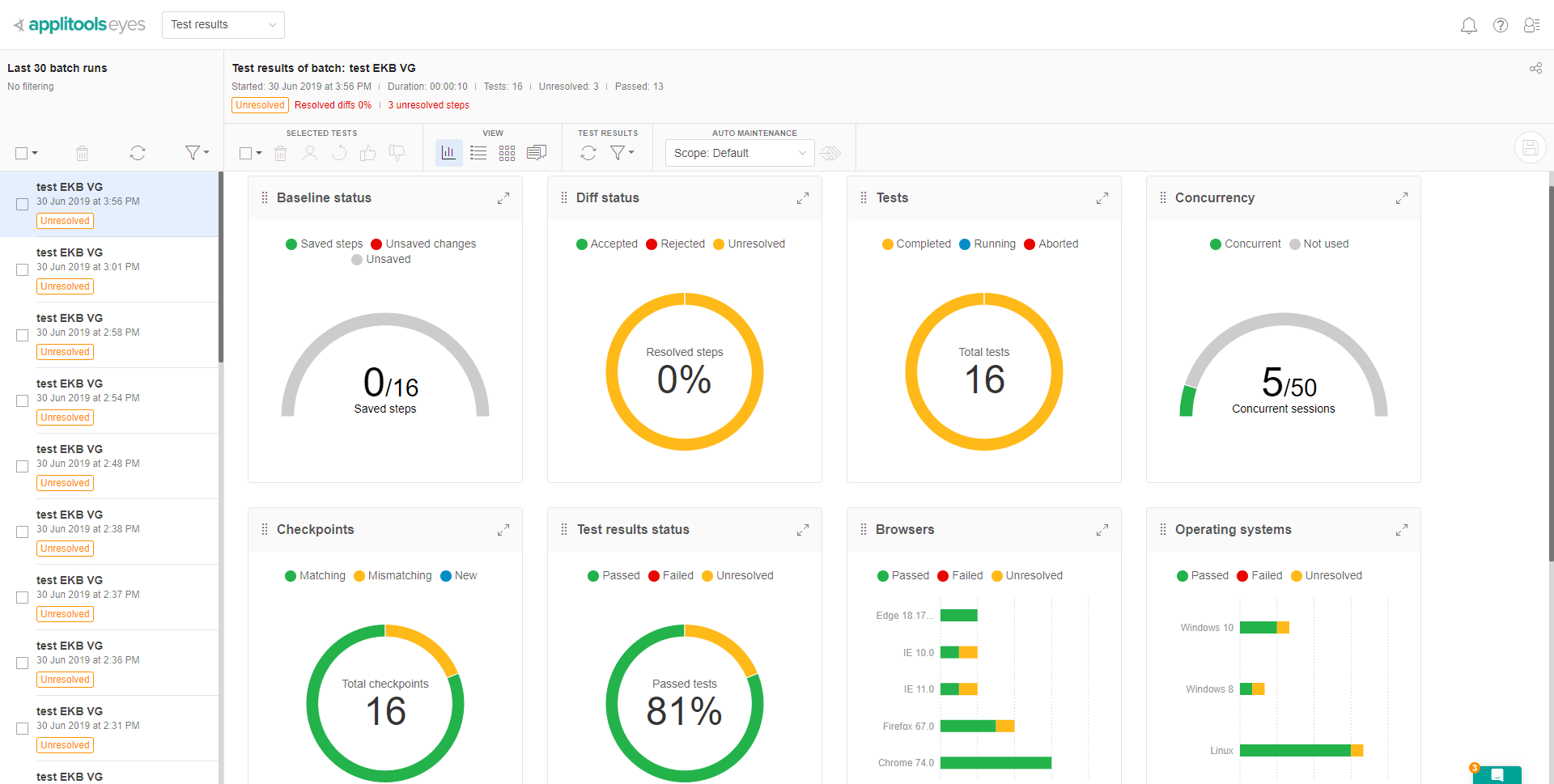The image size is (1554, 784).
Task: Switch to the grid view icon
Action: (507, 153)
